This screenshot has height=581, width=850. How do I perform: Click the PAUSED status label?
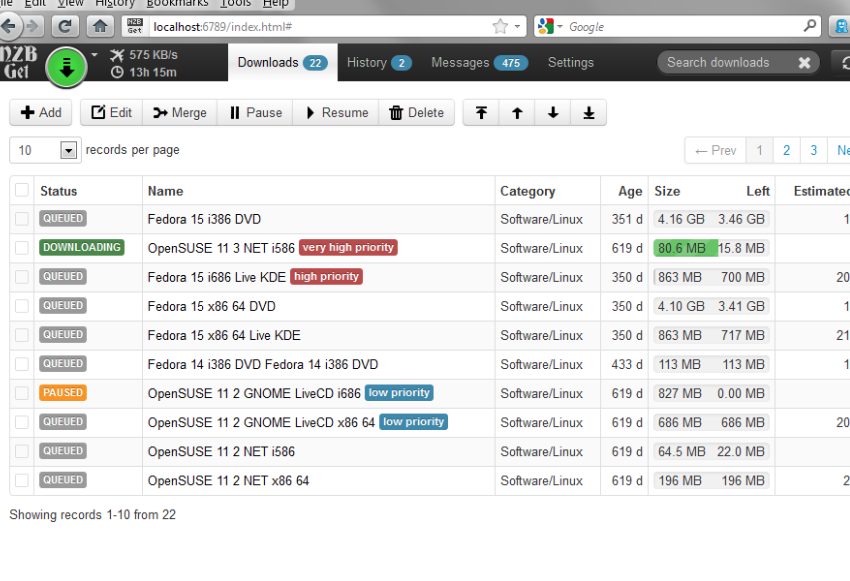click(63, 392)
